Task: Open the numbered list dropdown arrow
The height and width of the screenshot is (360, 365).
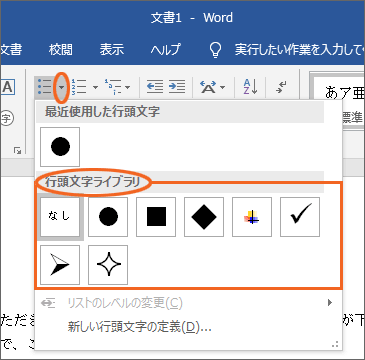Action: point(95,88)
